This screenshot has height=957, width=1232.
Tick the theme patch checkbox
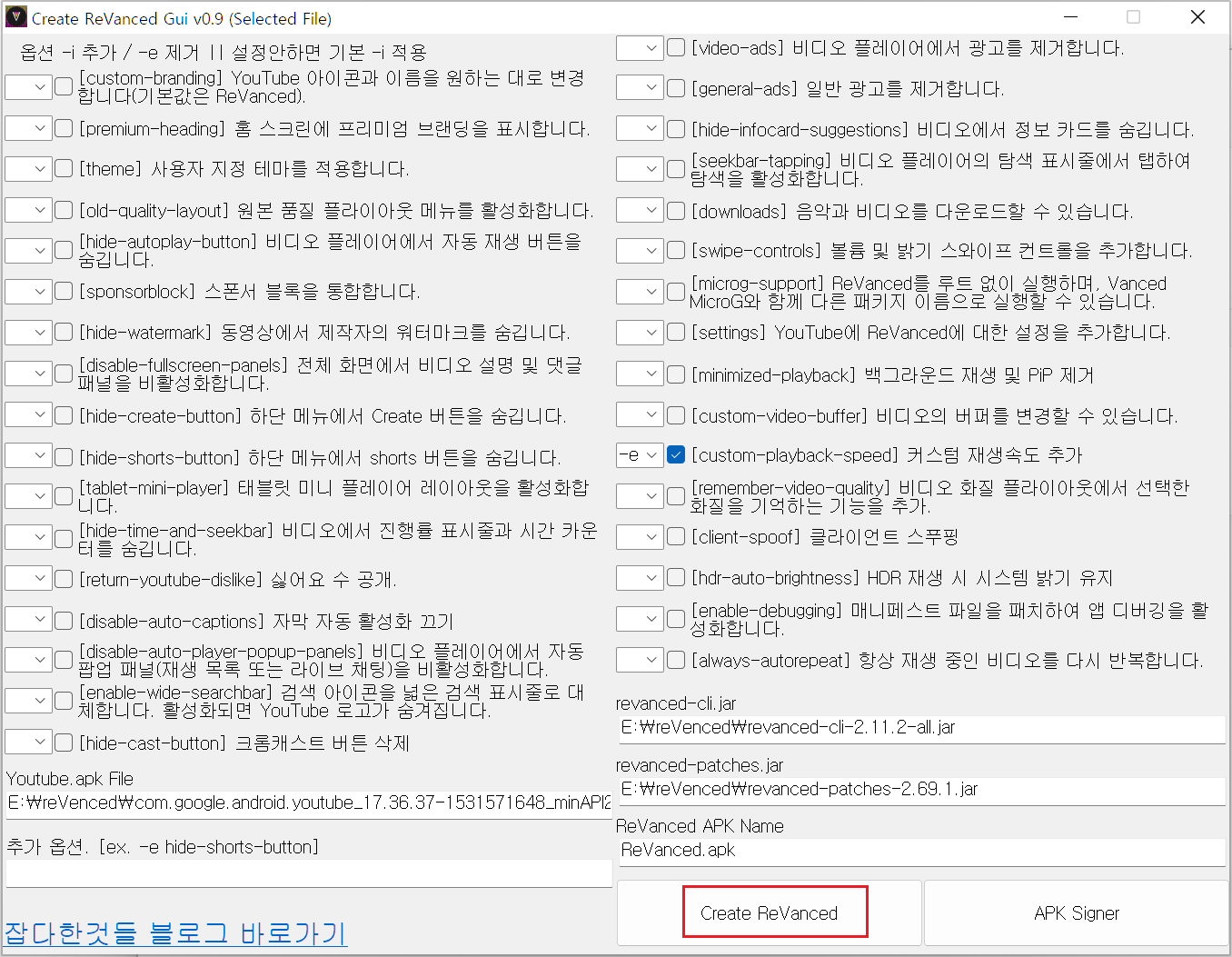click(x=64, y=168)
